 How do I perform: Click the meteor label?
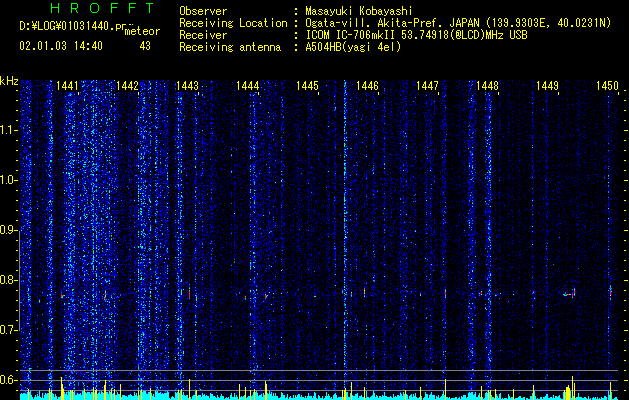(142, 31)
